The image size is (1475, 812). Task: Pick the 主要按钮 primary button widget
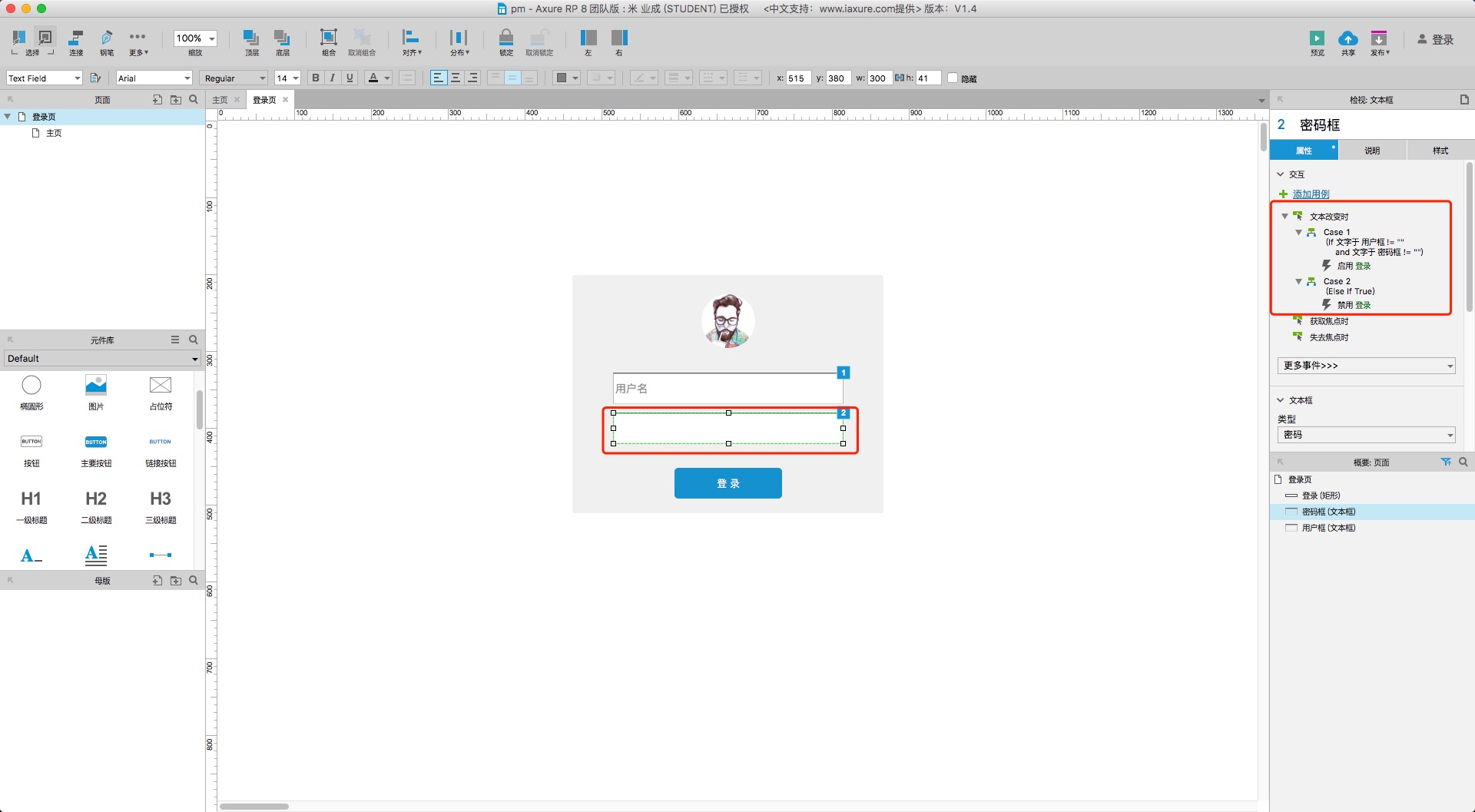pyautogui.click(x=96, y=450)
